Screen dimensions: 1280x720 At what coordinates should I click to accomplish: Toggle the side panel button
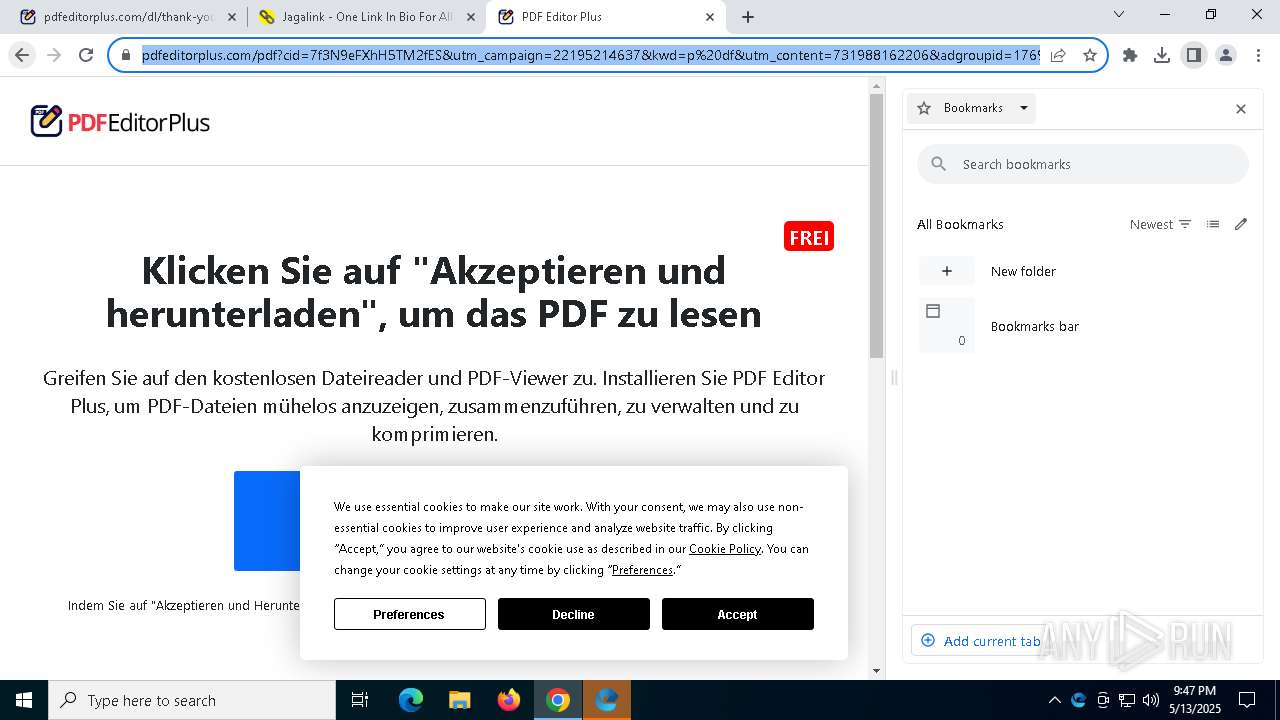point(1194,55)
